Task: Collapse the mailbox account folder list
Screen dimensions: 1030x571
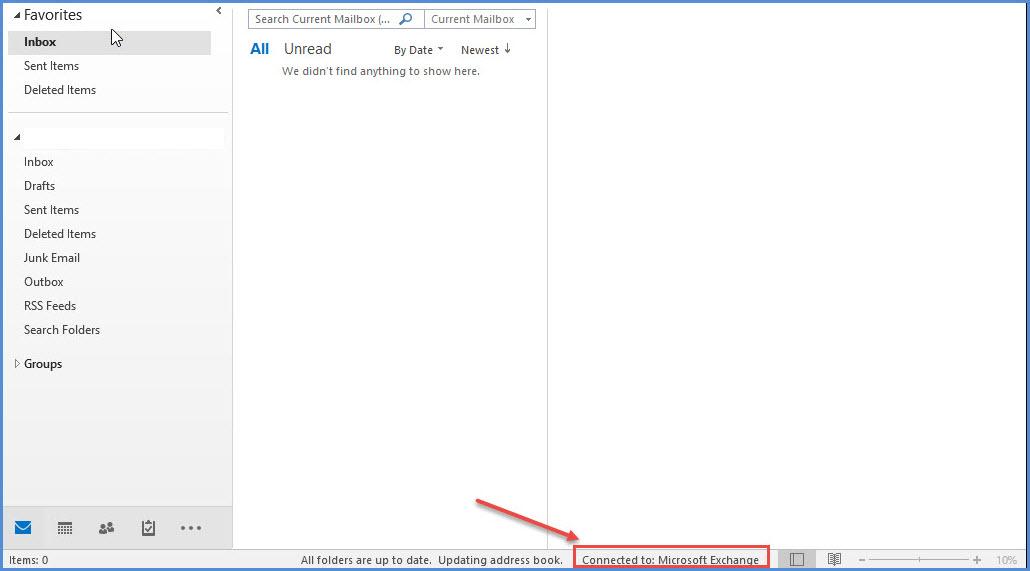Action: point(17,137)
